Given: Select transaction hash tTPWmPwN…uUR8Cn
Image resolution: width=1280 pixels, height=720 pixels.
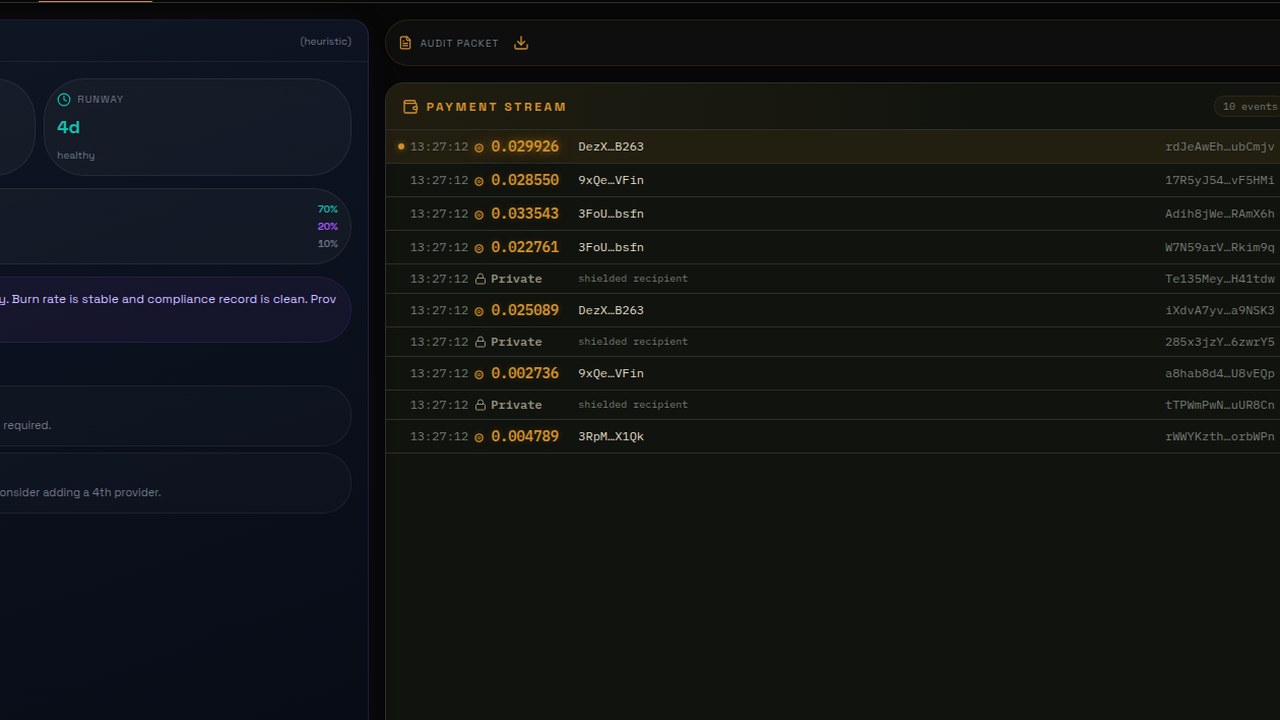Looking at the screenshot, I should click(x=1220, y=405).
